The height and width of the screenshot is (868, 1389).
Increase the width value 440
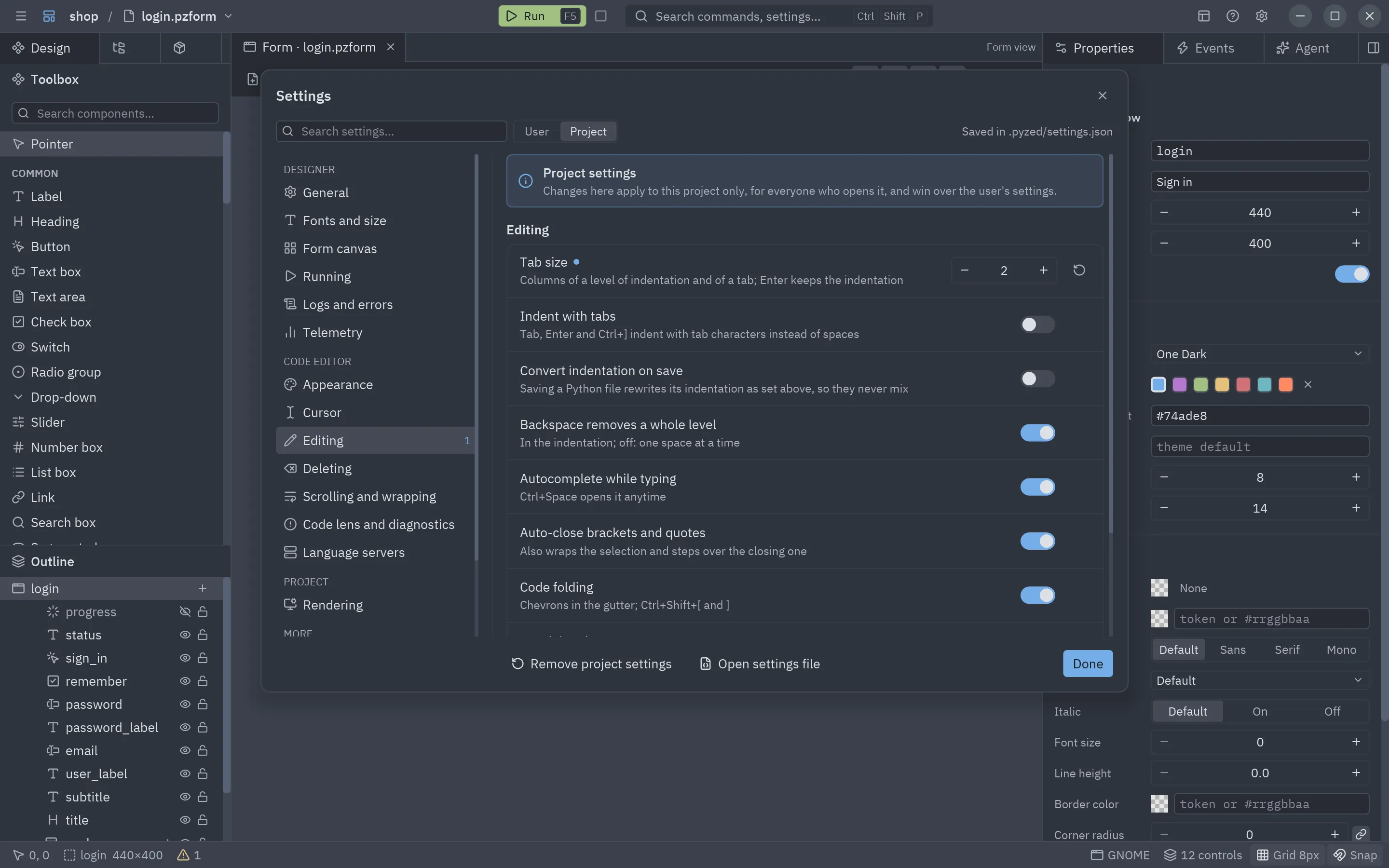1356,212
